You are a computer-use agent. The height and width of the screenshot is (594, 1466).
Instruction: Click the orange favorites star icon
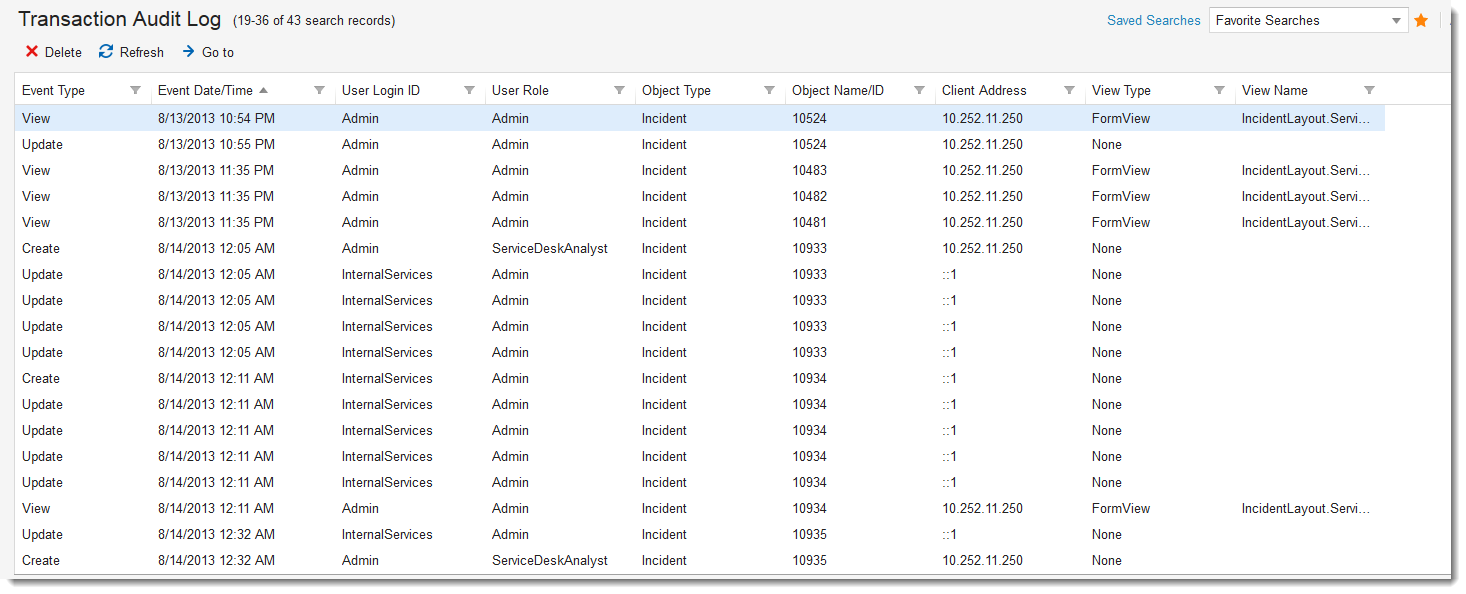(1421, 21)
